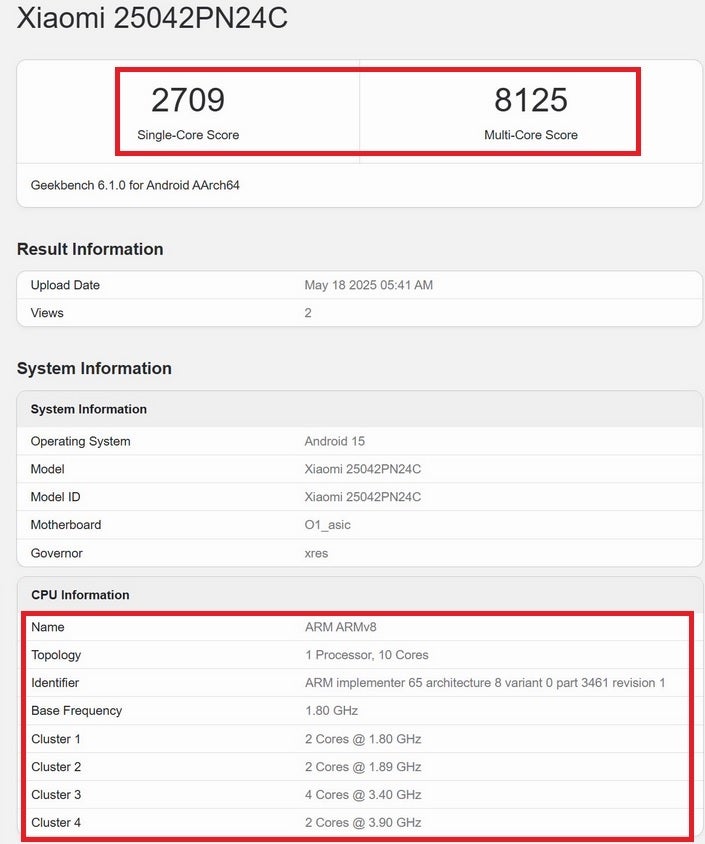This screenshot has height=844, width=705.
Task: Click the CPU name ARM ARMv8
Action: [x=340, y=627]
